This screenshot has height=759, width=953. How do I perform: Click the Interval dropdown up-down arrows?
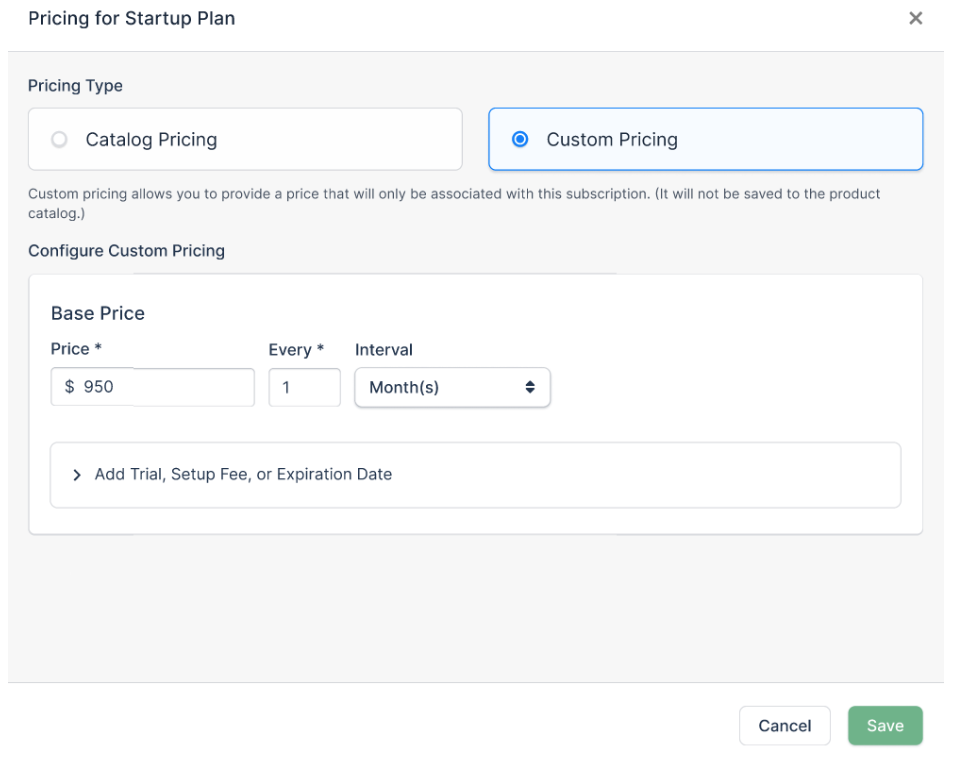(x=530, y=387)
